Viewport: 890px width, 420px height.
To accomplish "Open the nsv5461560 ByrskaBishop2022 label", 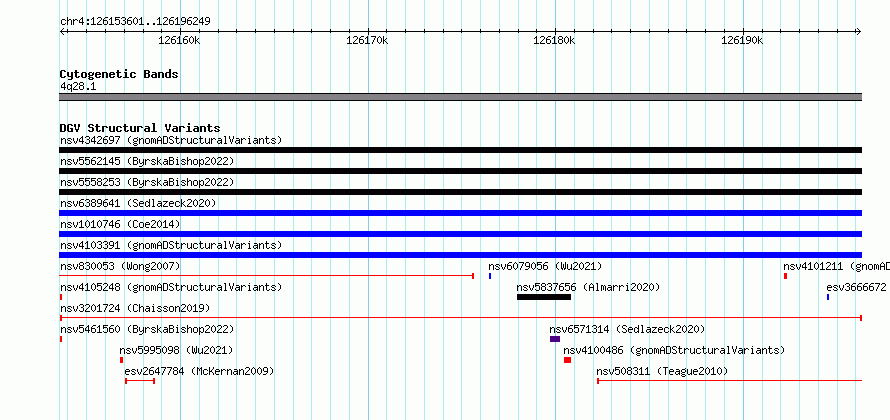I will click(147, 329).
